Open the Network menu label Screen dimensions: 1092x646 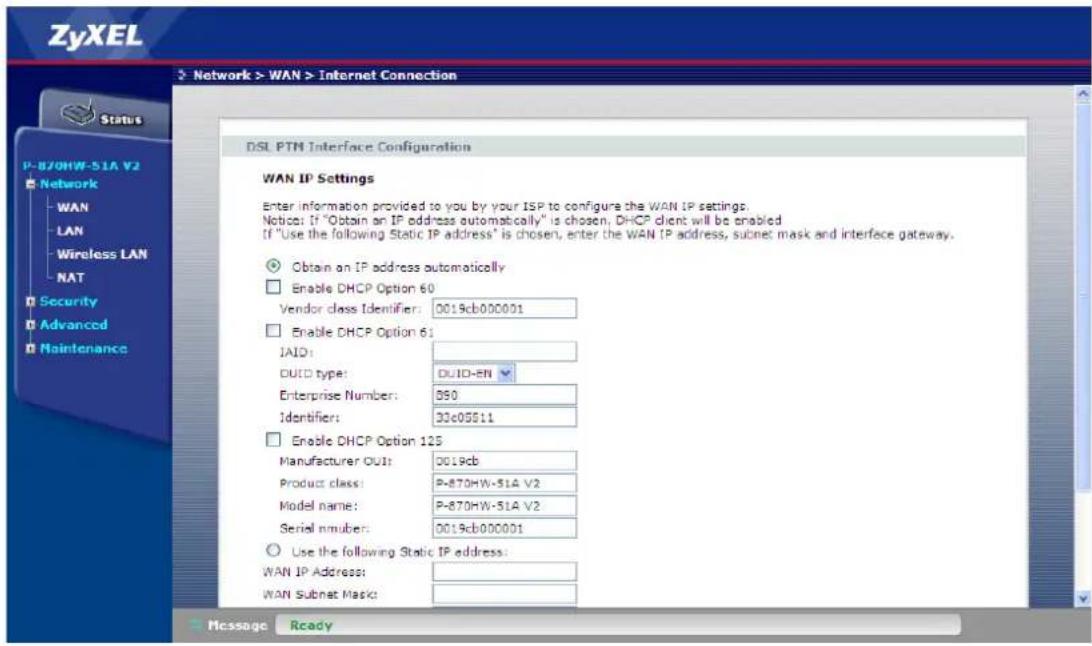point(68,184)
